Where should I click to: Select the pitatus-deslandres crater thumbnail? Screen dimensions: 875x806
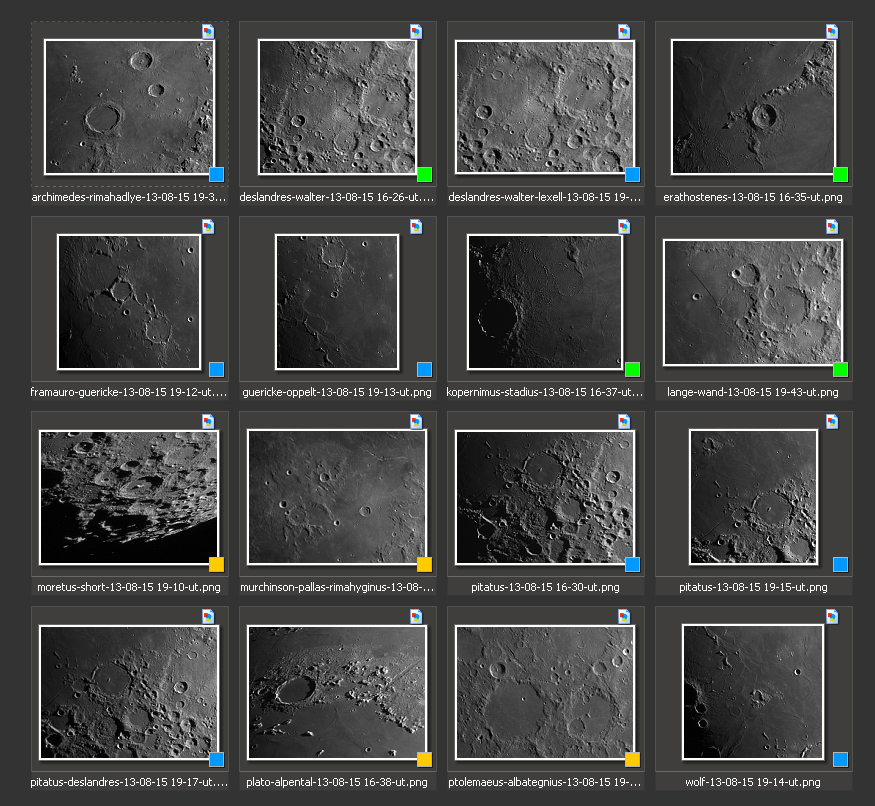(128, 691)
